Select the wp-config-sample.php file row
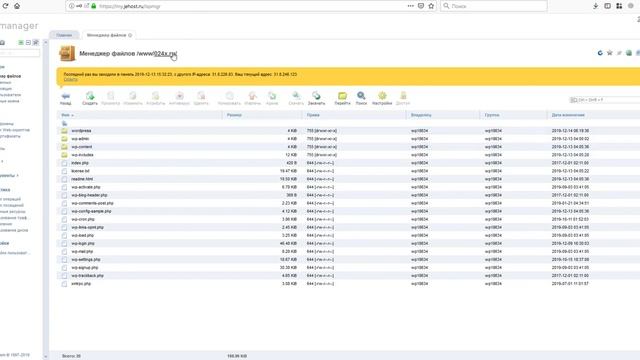This screenshot has width=640, height=360. click(x=349, y=211)
